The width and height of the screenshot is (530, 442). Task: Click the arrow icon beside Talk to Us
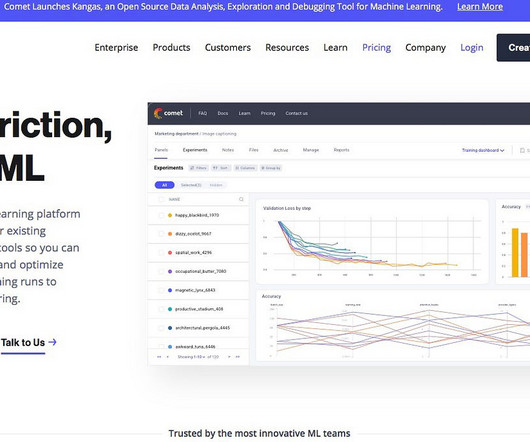pos(52,342)
